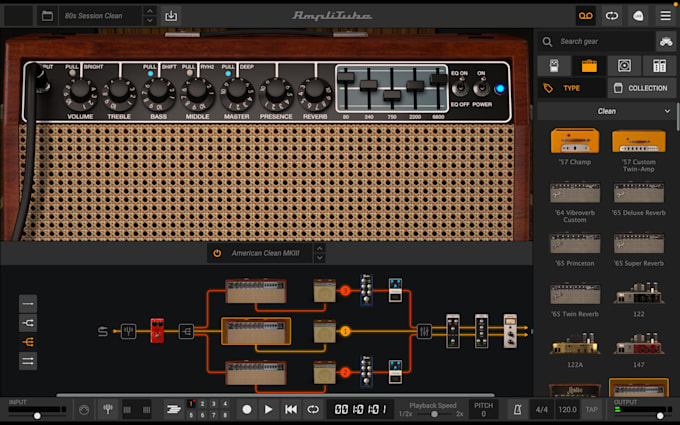Select the TYPE filter tab

[572, 88]
